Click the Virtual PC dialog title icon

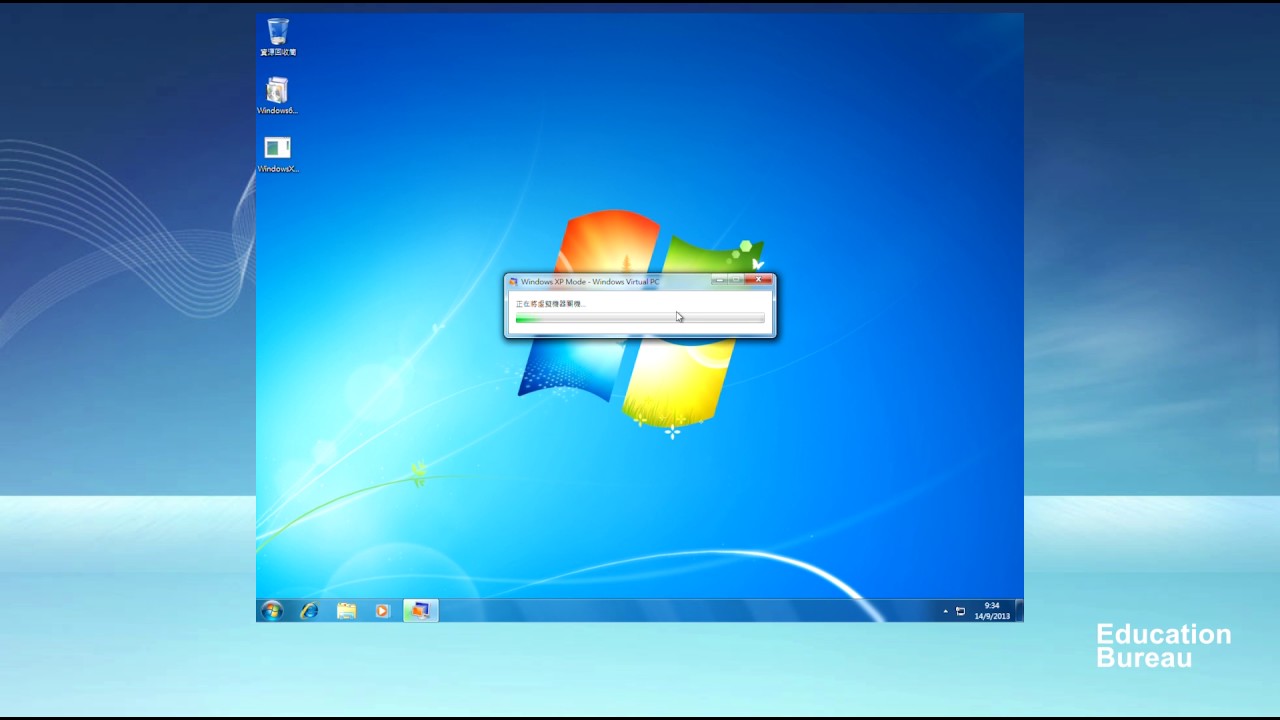(x=513, y=282)
